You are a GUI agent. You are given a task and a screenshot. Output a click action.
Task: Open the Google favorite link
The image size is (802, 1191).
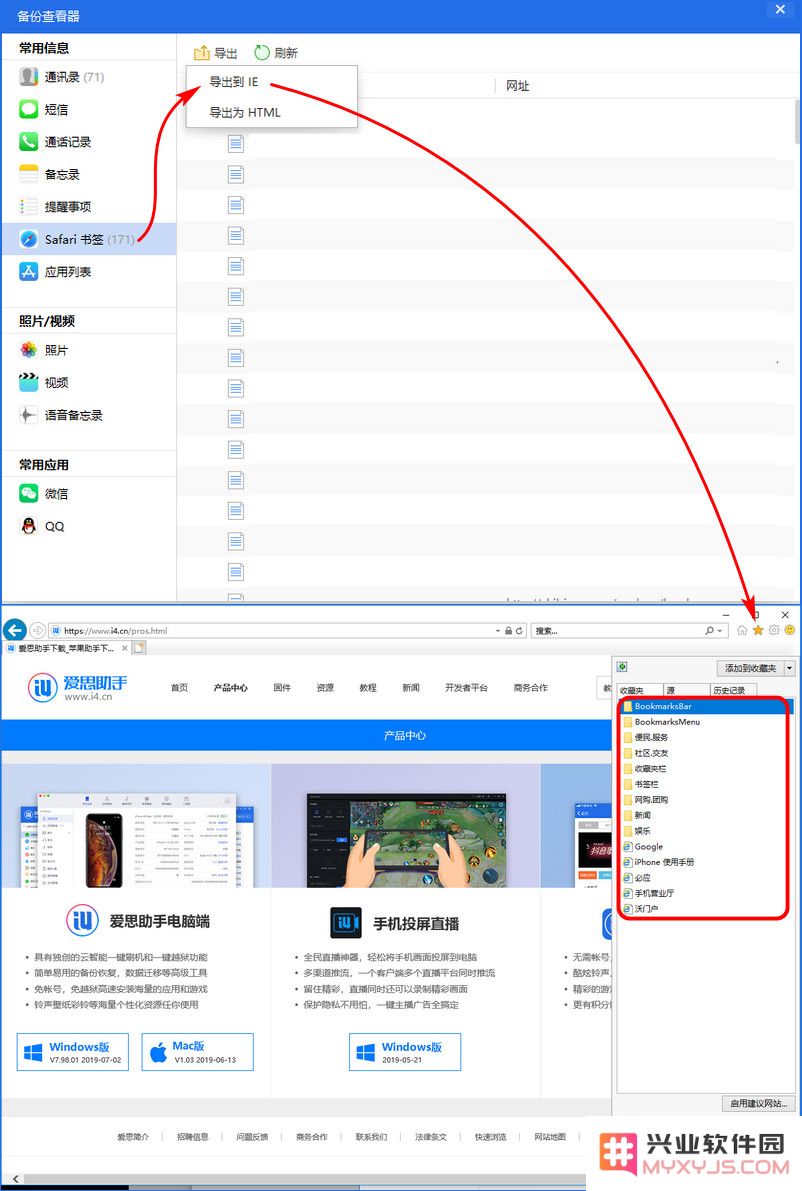pyautogui.click(x=643, y=846)
